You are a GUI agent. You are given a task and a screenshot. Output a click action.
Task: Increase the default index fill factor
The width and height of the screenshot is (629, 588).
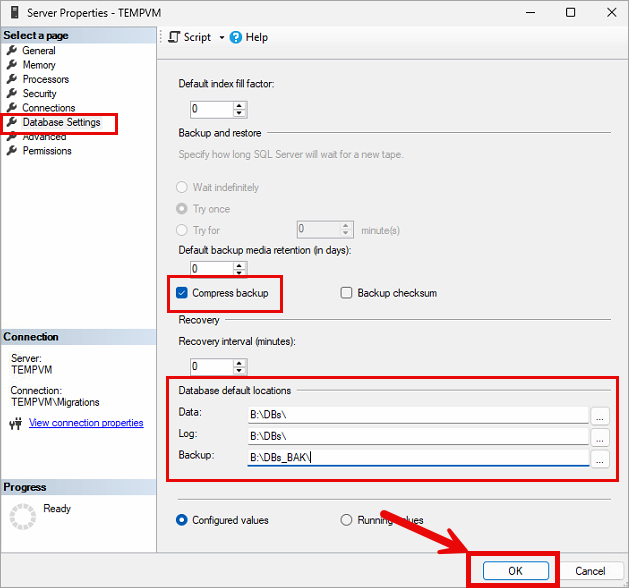pos(239,104)
